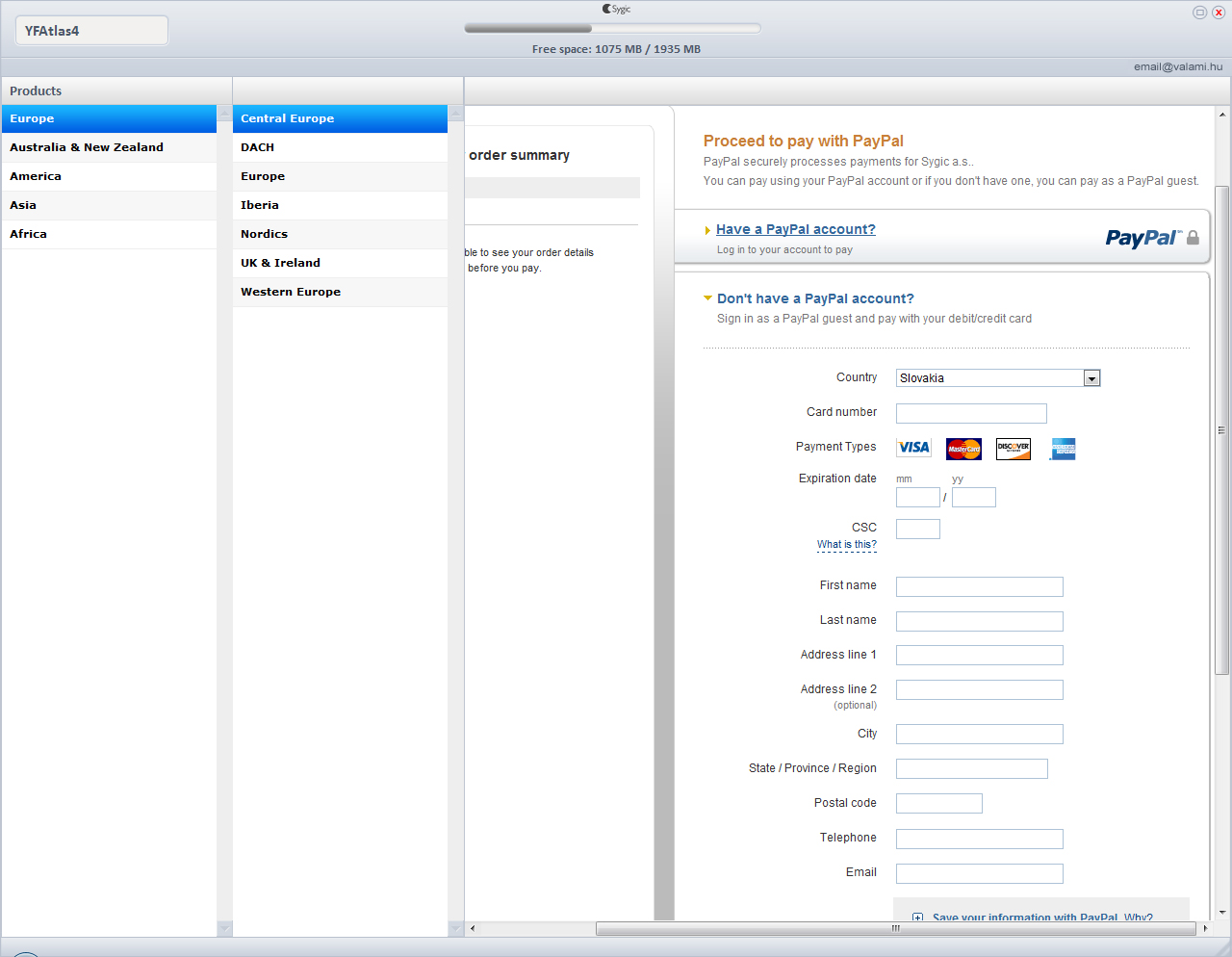Click the Sygic logo in title bar
This screenshot has width=1232, height=957.
(x=617, y=9)
